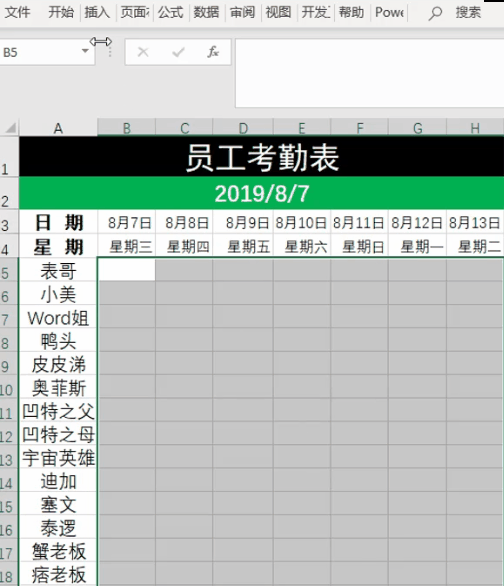The image size is (504, 586).
Task: Click the 宇宙英雄 name cell
Action: tap(58, 457)
